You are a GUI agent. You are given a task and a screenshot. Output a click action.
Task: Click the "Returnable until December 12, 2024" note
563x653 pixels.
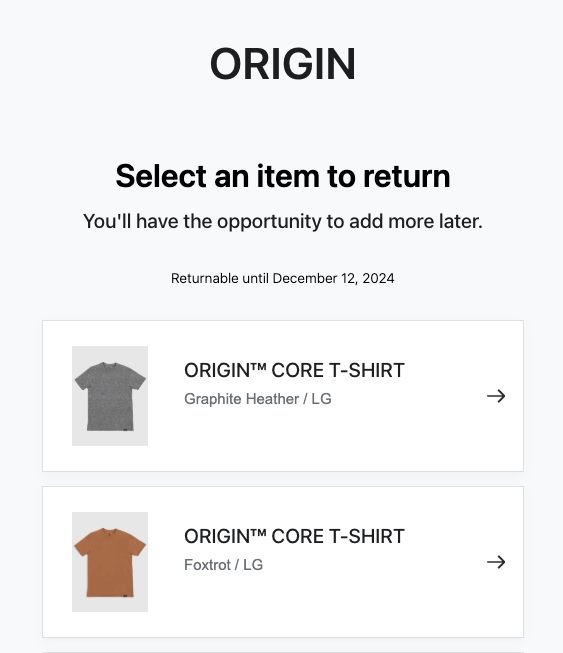point(283,278)
